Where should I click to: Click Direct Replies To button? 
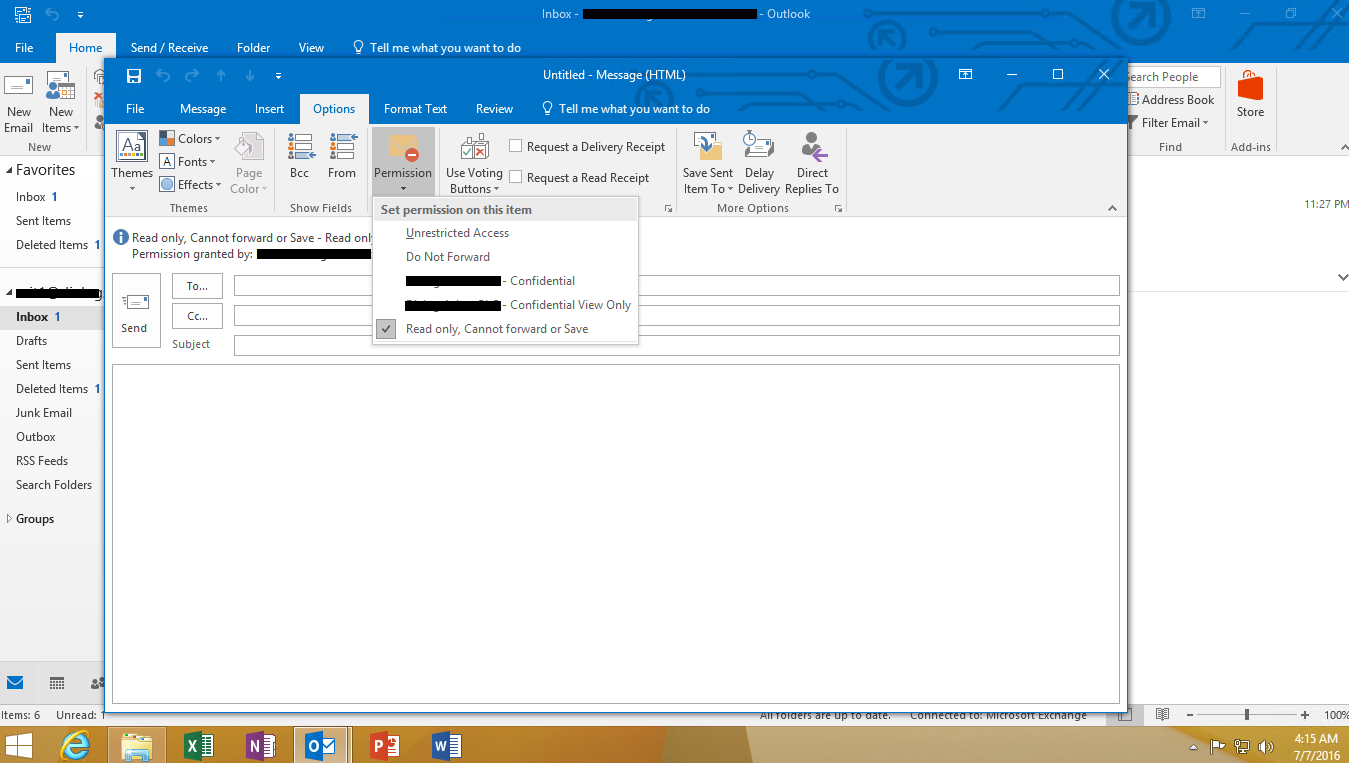812,164
